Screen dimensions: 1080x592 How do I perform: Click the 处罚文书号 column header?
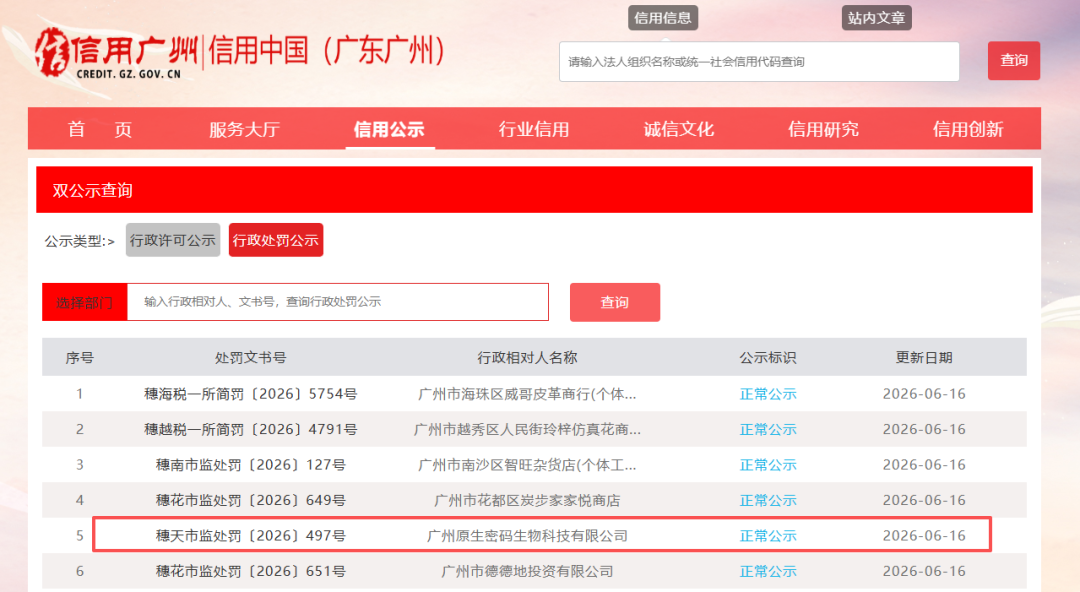point(251,358)
